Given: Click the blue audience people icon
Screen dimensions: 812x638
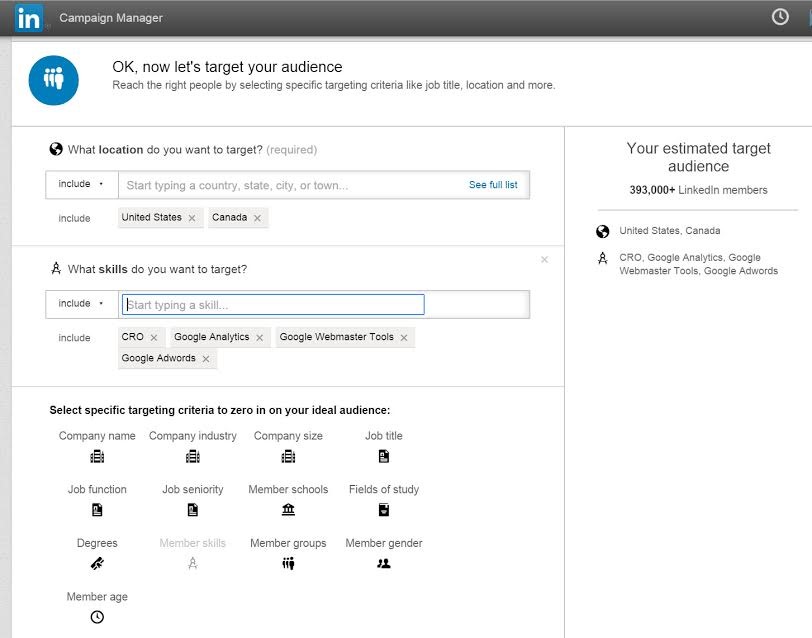Looking at the screenshot, I should pyautogui.click(x=53, y=80).
